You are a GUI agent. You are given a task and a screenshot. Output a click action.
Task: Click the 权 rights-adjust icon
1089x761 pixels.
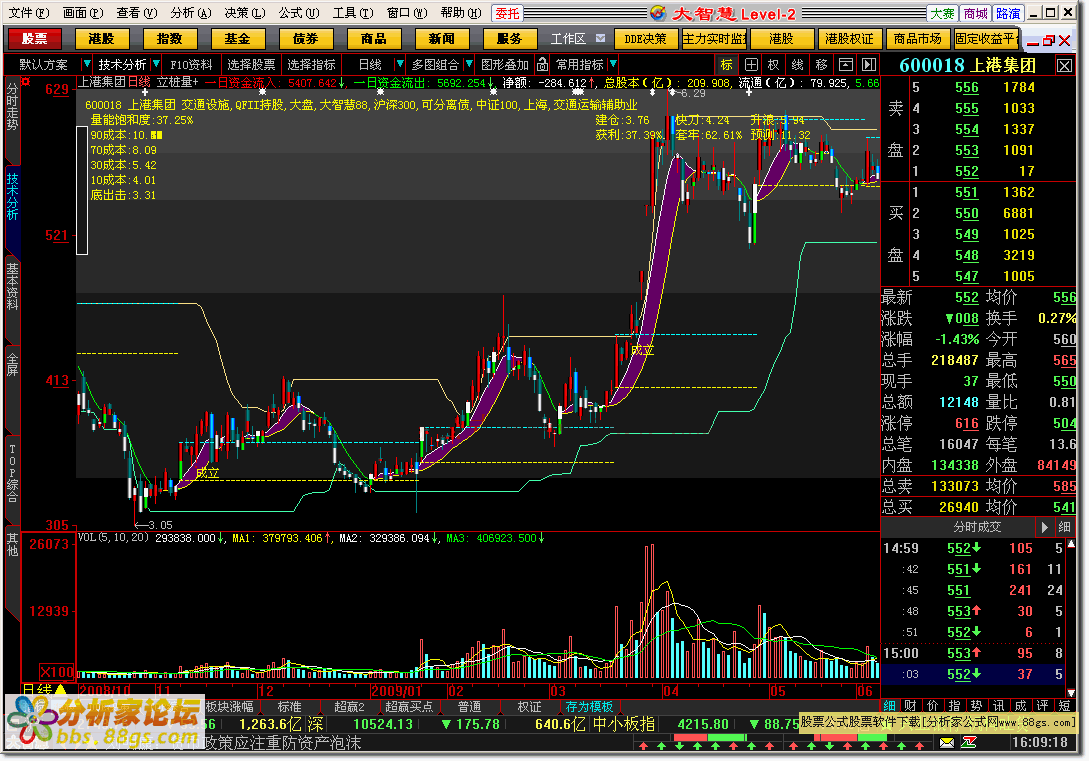coord(774,65)
